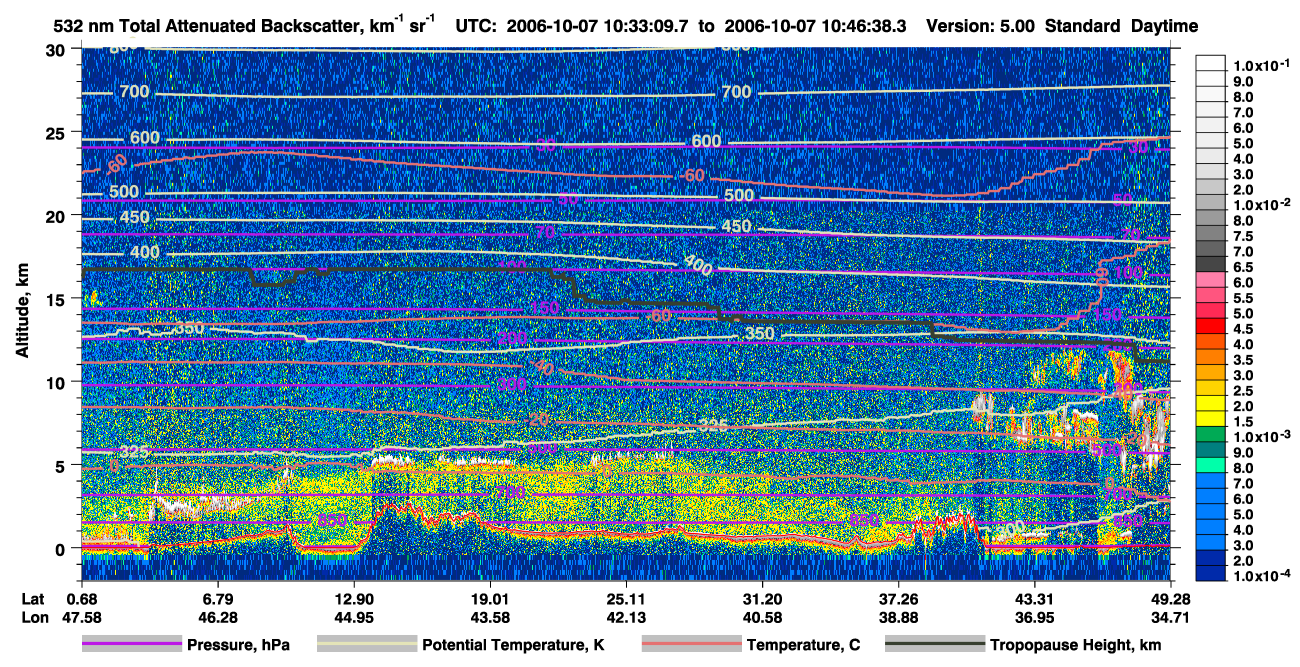Click the longitude value 36.95
Screen dimensions: 1300x667
(1035, 617)
